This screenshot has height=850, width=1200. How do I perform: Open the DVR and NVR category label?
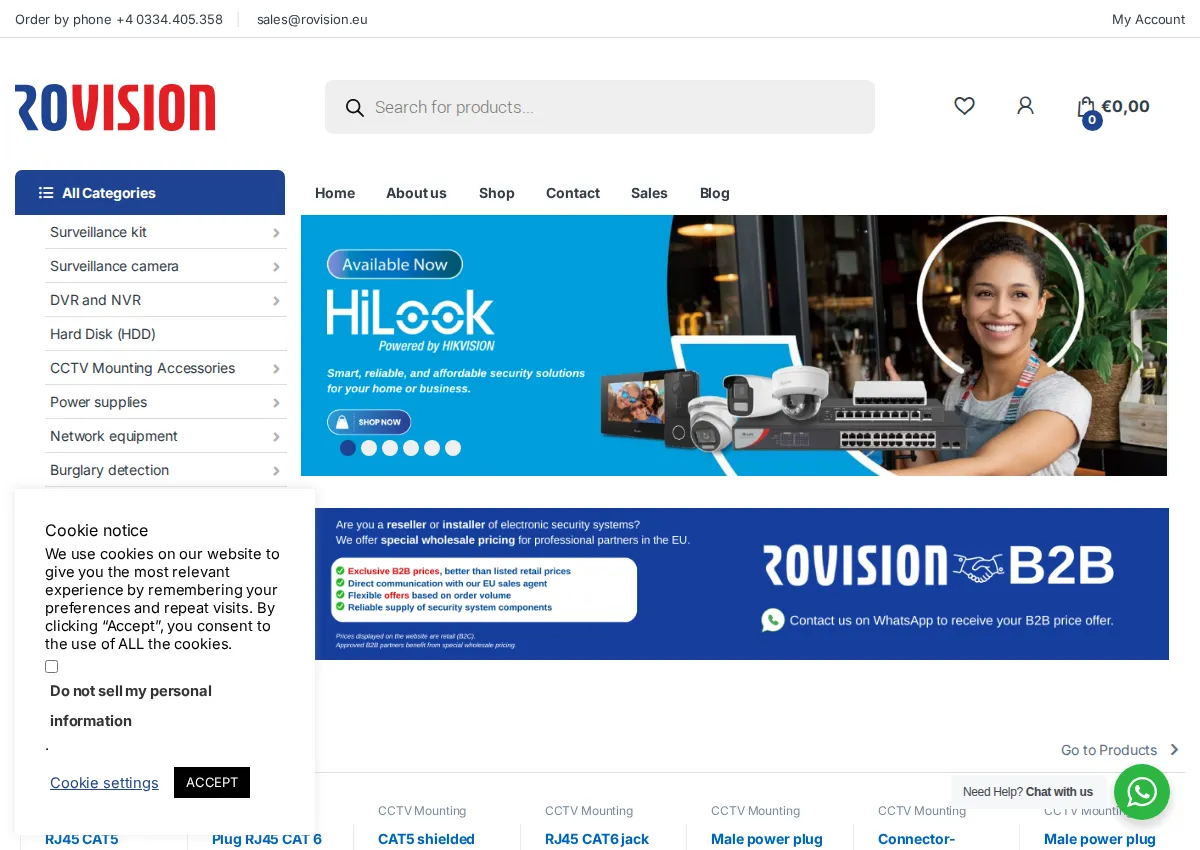tap(95, 300)
